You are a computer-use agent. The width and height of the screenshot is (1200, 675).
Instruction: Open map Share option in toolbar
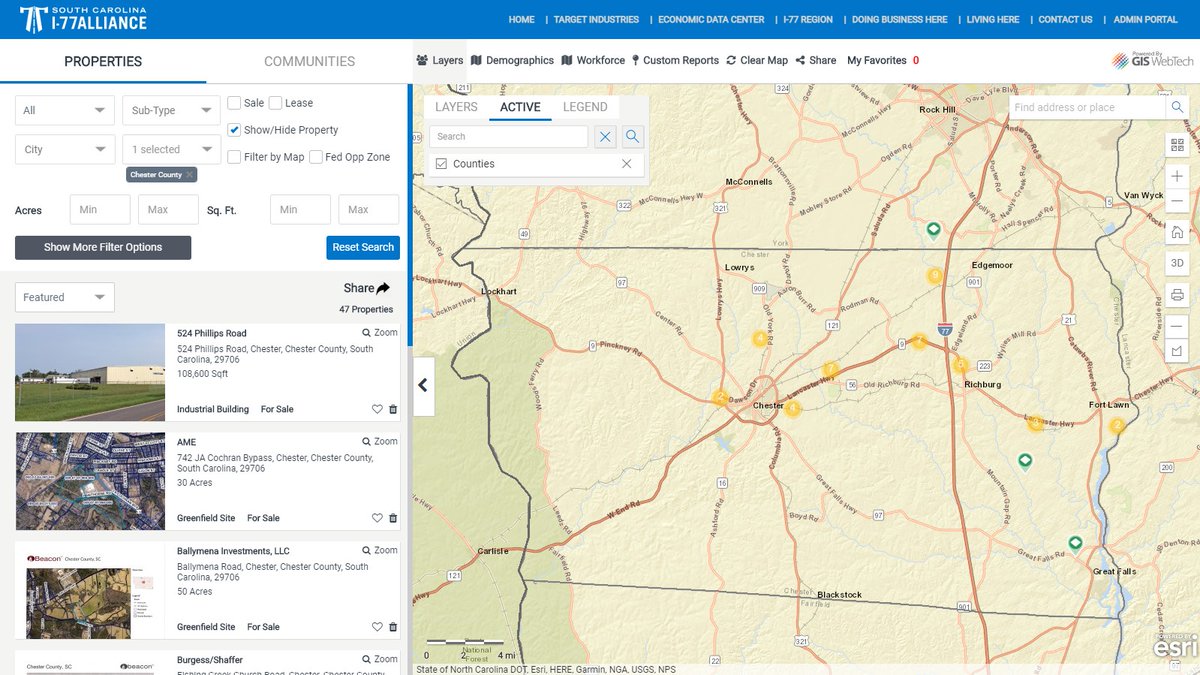[x=816, y=60]
